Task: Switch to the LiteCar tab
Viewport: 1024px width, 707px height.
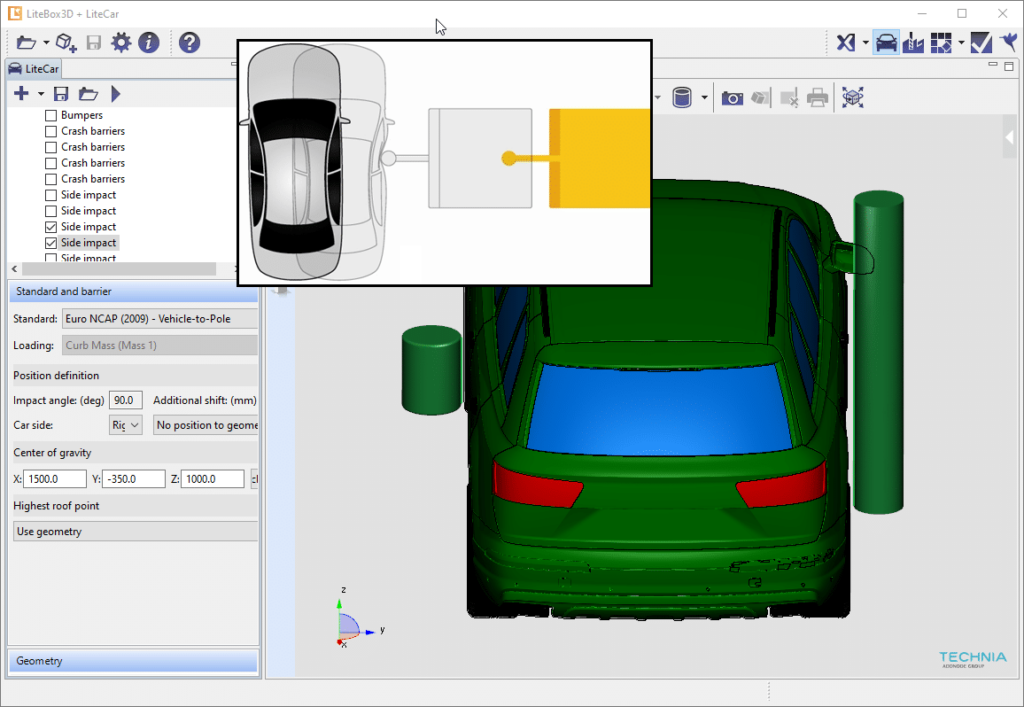Action: click(34, 69)
